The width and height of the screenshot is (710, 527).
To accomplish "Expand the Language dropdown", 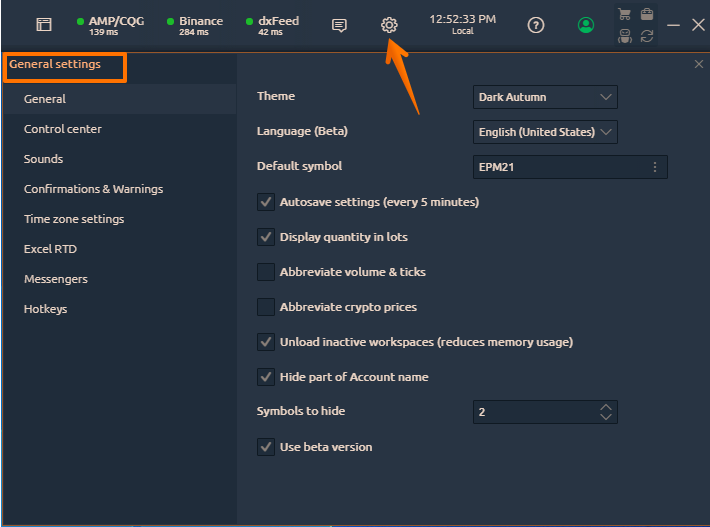I will click(x=545, y=132).
